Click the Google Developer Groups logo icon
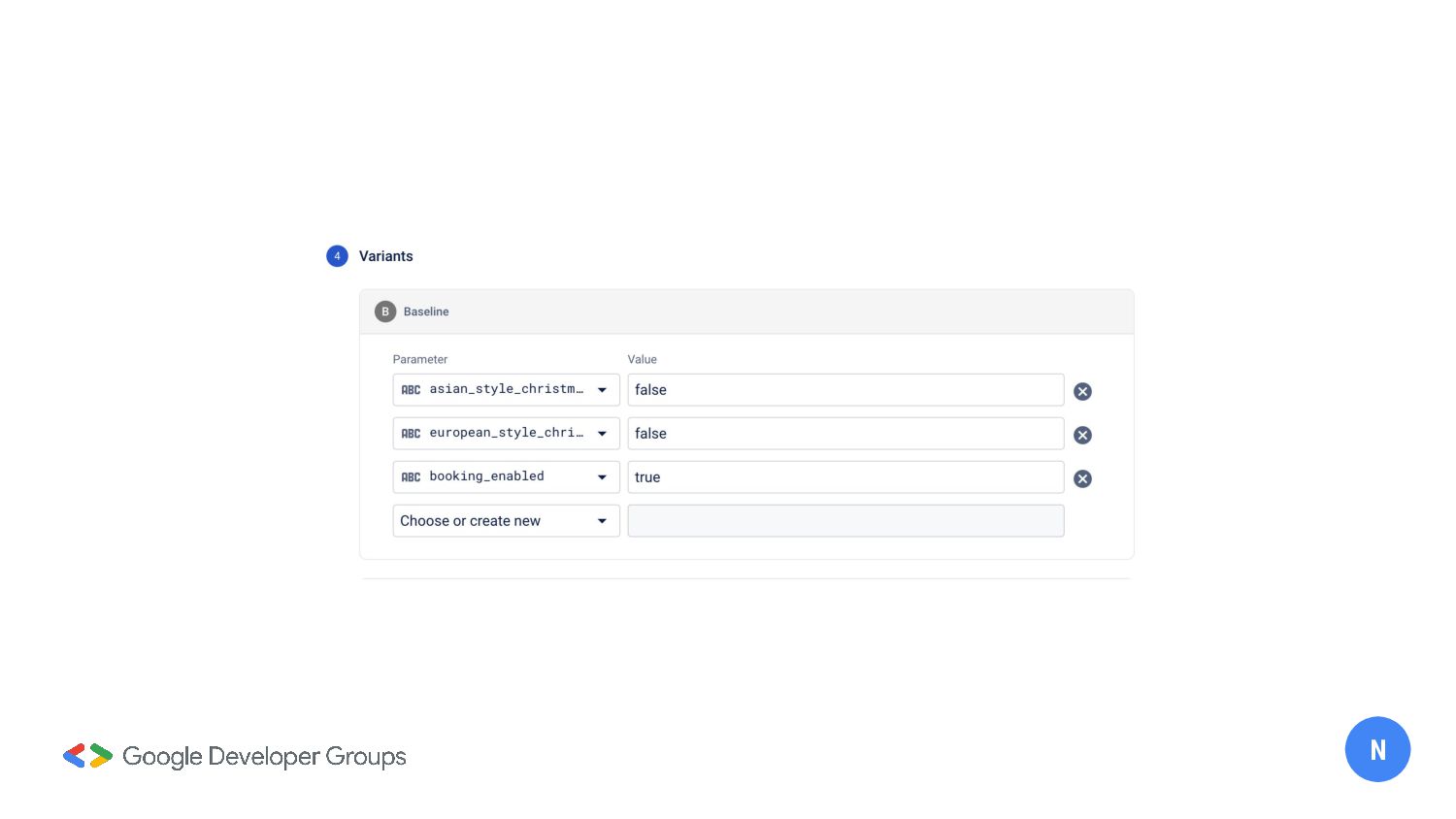The height and width of the screenshot is (819, 1456). pyautogui.click(x=87, y=756)
